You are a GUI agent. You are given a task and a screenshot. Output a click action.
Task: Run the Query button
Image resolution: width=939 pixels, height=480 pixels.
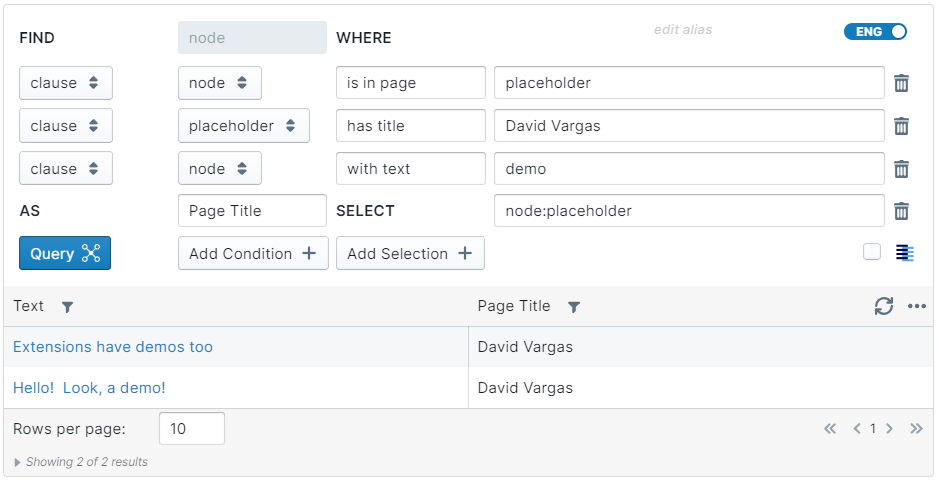pos(65,254)
